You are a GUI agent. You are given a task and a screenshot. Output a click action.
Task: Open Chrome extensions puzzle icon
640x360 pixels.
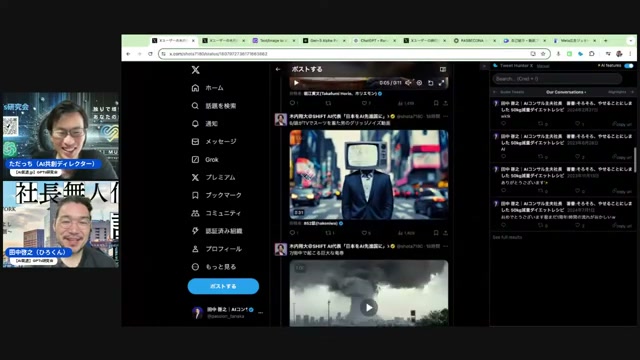(591, 54)
